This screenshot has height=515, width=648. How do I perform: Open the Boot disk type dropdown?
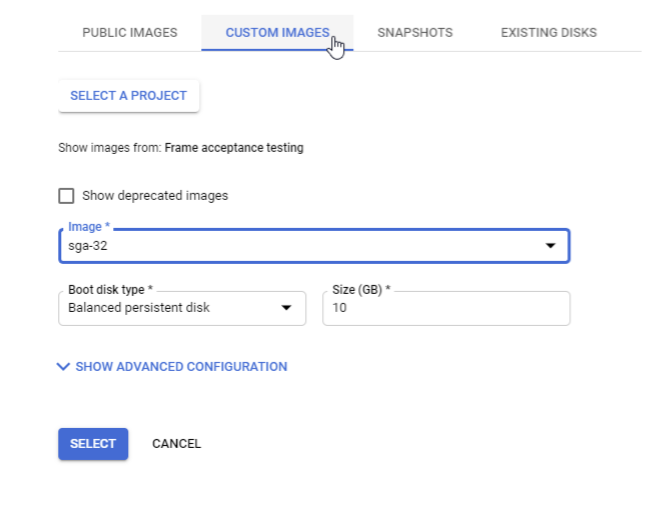coord(170,308)
